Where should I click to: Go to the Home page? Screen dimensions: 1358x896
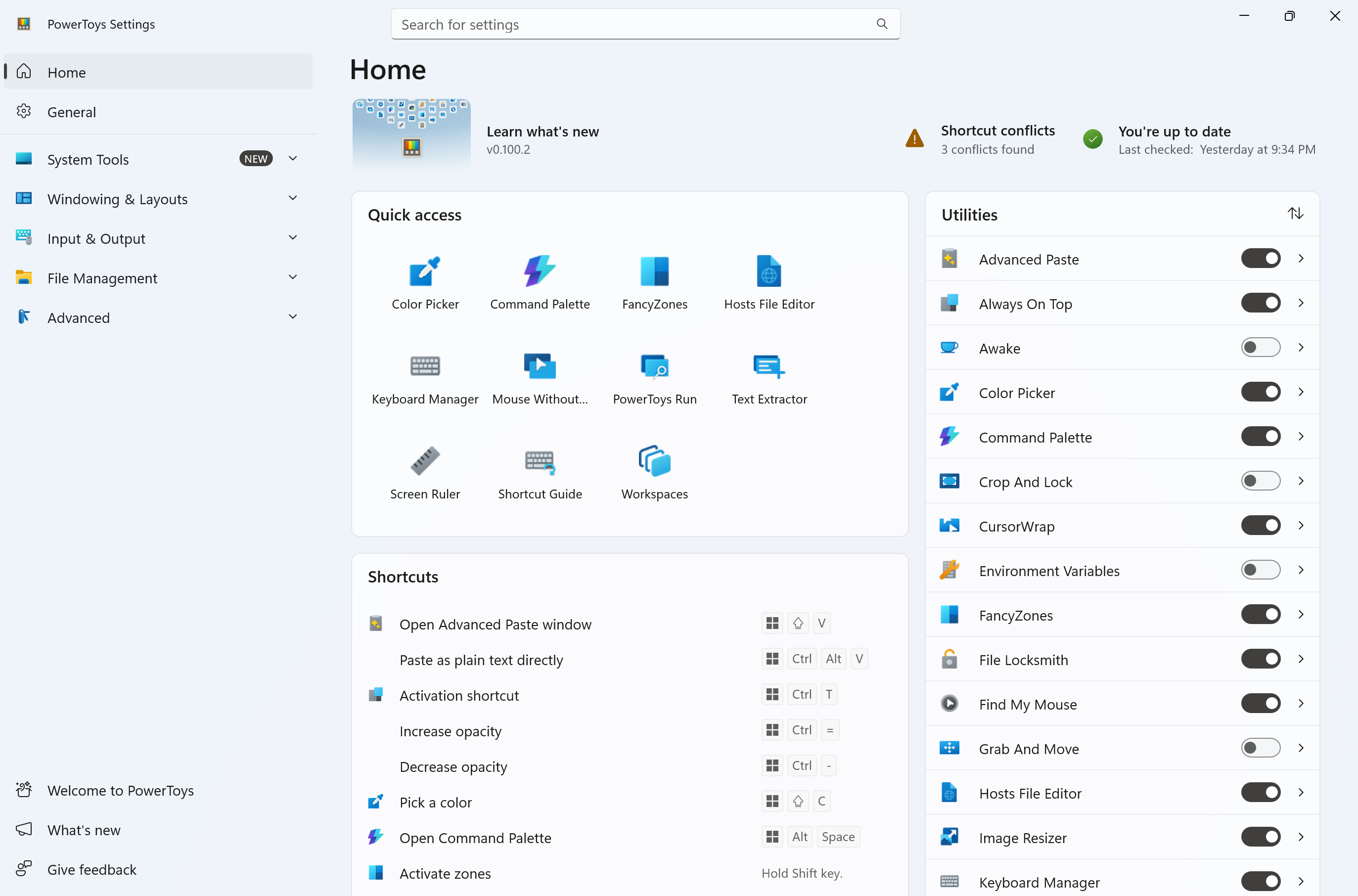158,71
